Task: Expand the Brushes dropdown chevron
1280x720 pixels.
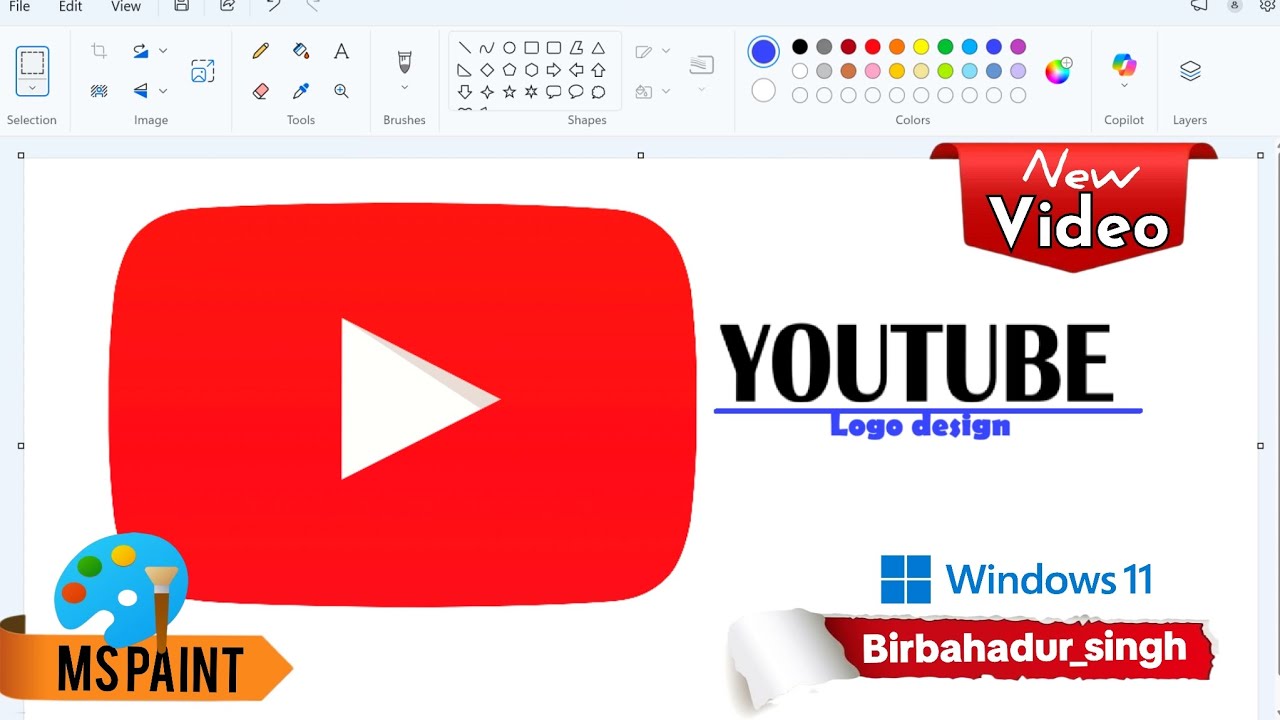Action: click(x=404, y=88)
